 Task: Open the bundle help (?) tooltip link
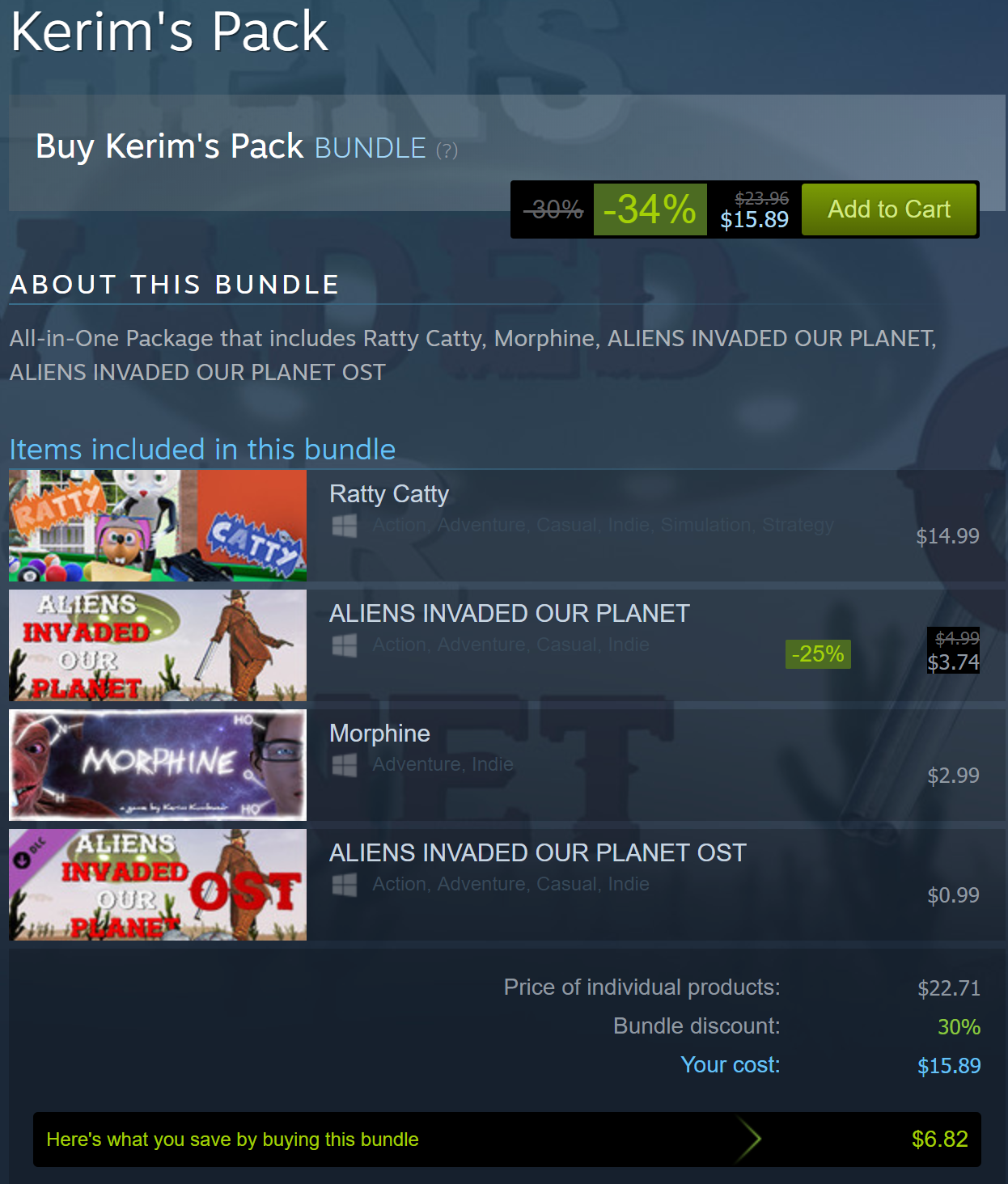pos(447,150)
